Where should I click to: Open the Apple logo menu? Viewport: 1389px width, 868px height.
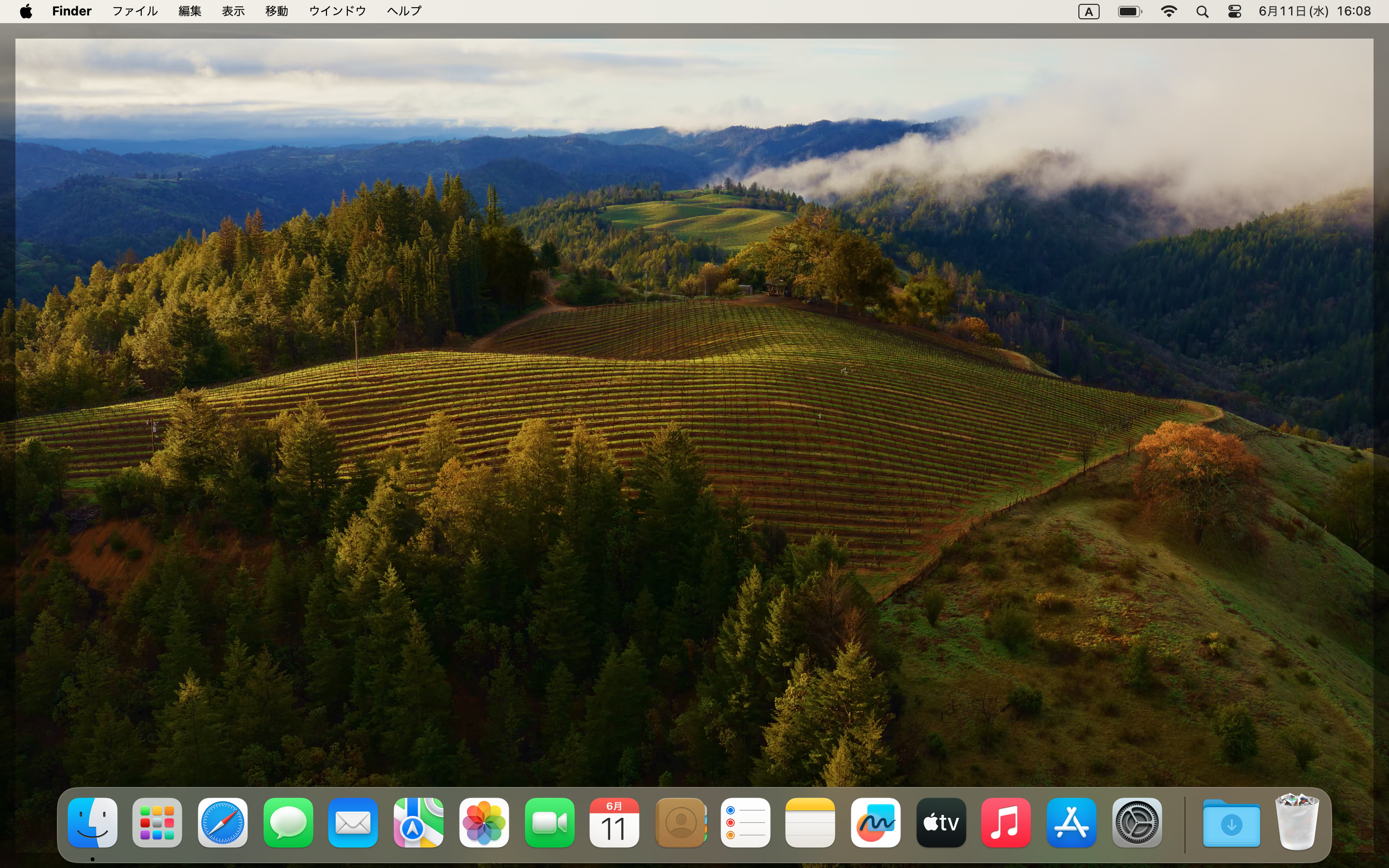[x=26, y=11]
